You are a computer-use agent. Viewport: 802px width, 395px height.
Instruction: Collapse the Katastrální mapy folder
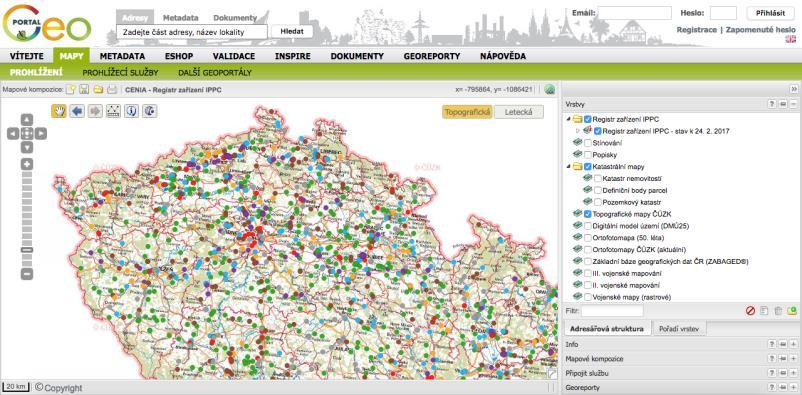(568, 166)
